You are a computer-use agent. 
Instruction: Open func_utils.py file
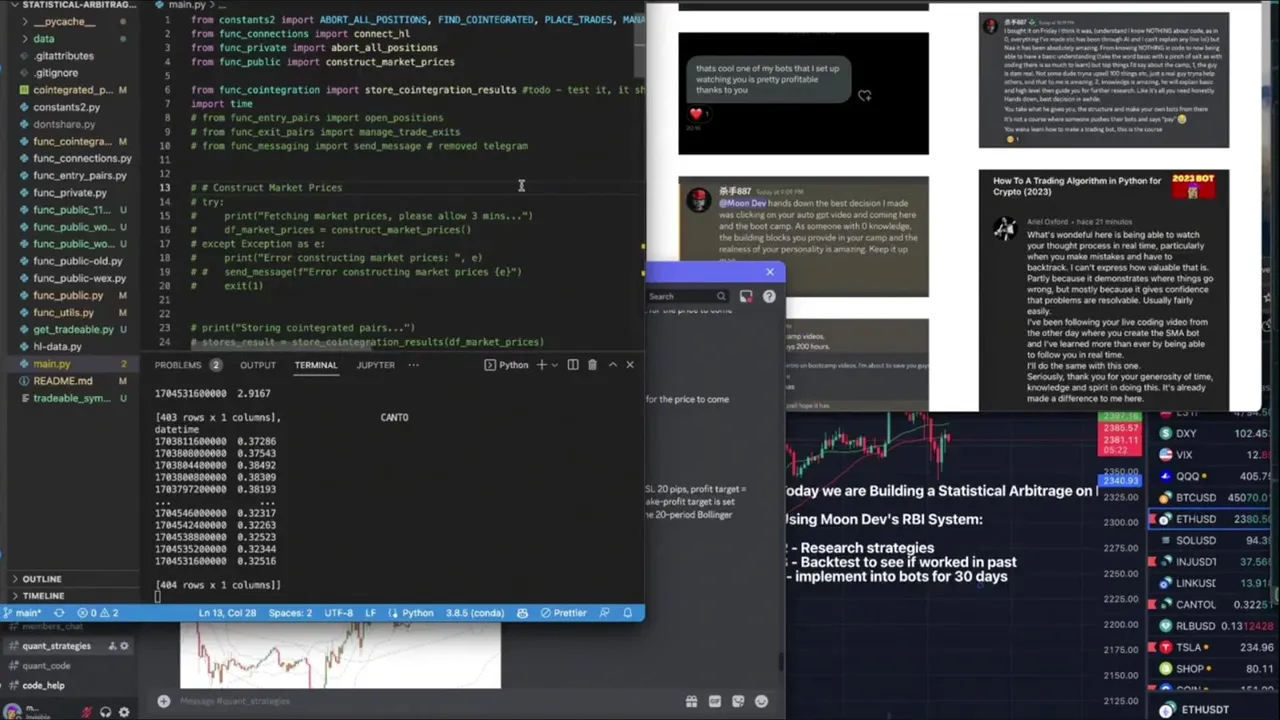(63, 312)
